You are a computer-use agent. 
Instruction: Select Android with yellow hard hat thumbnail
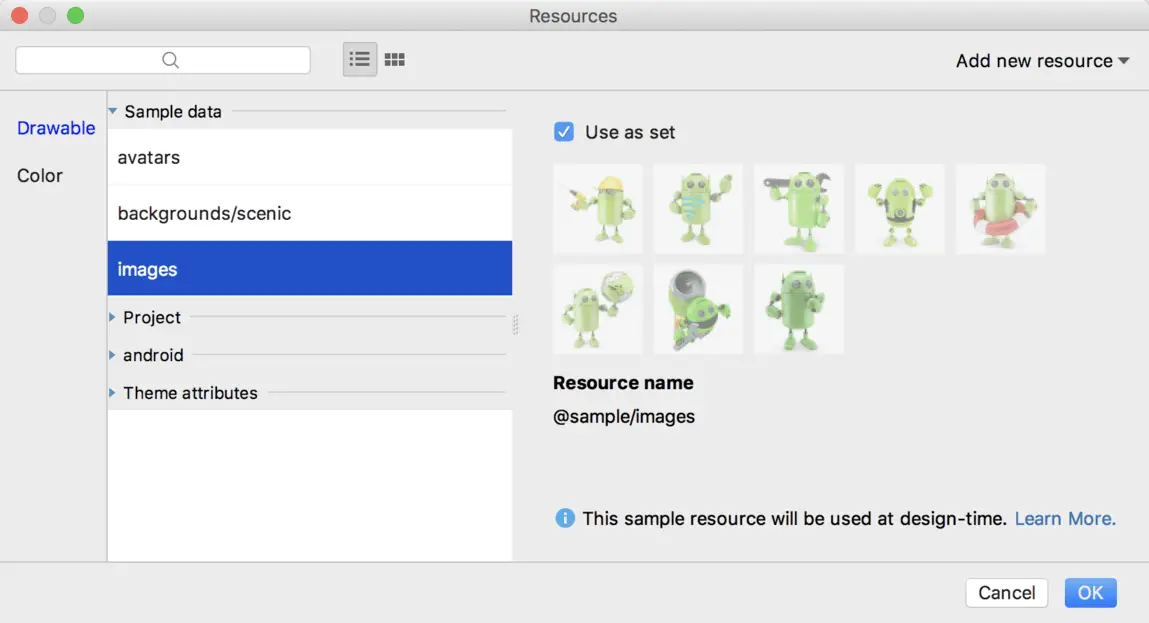click(598, 209)
